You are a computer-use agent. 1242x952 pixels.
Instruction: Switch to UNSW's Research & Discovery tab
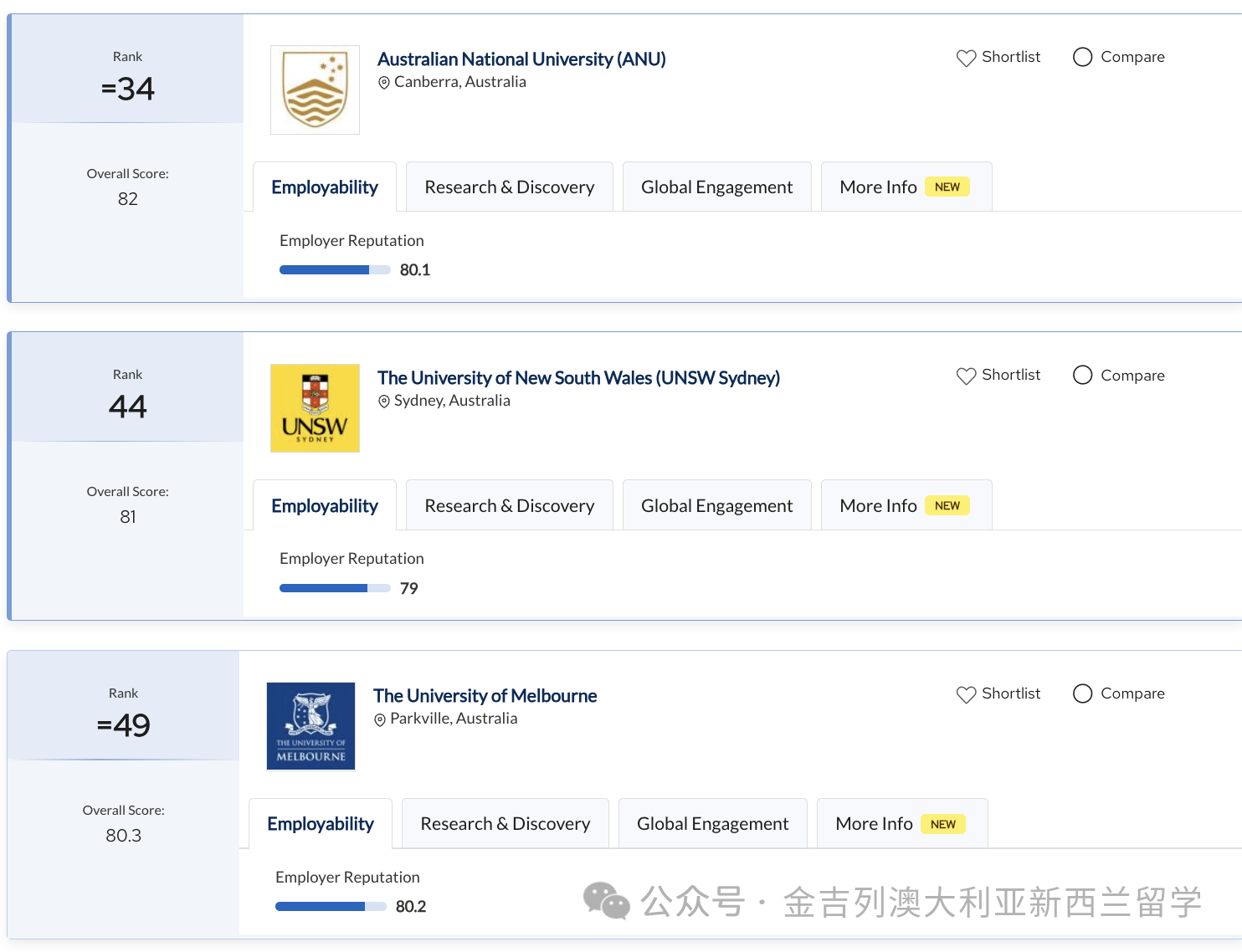coord(510,505)
